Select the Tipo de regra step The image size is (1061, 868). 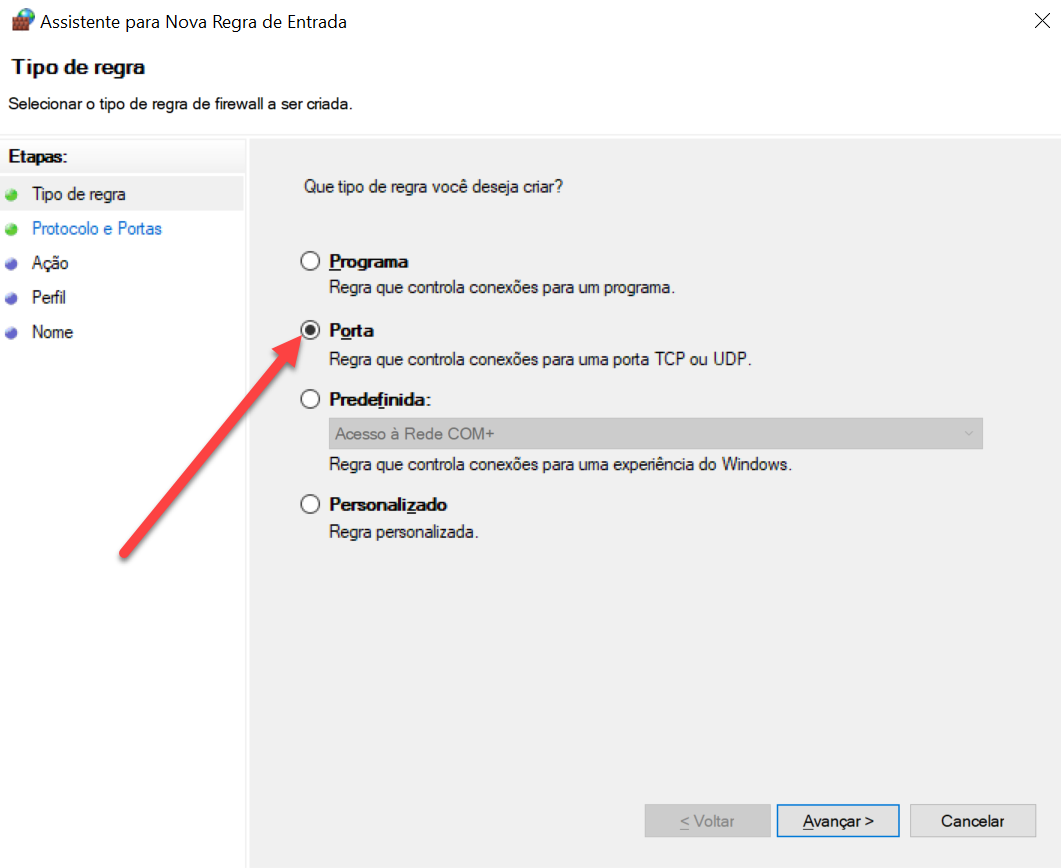click(x=79, y=194)
